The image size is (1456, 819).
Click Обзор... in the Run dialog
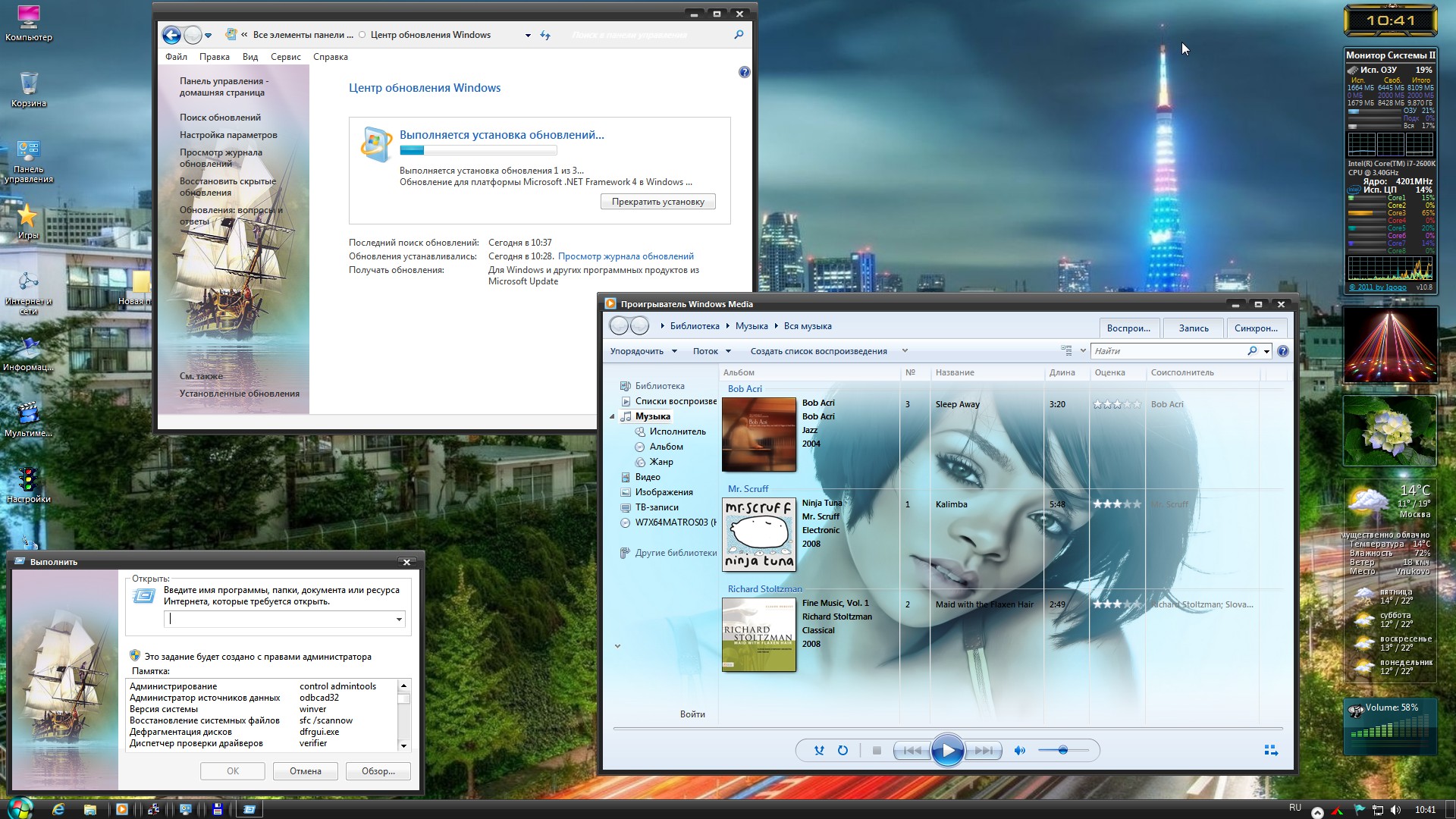tap(378, 771)
